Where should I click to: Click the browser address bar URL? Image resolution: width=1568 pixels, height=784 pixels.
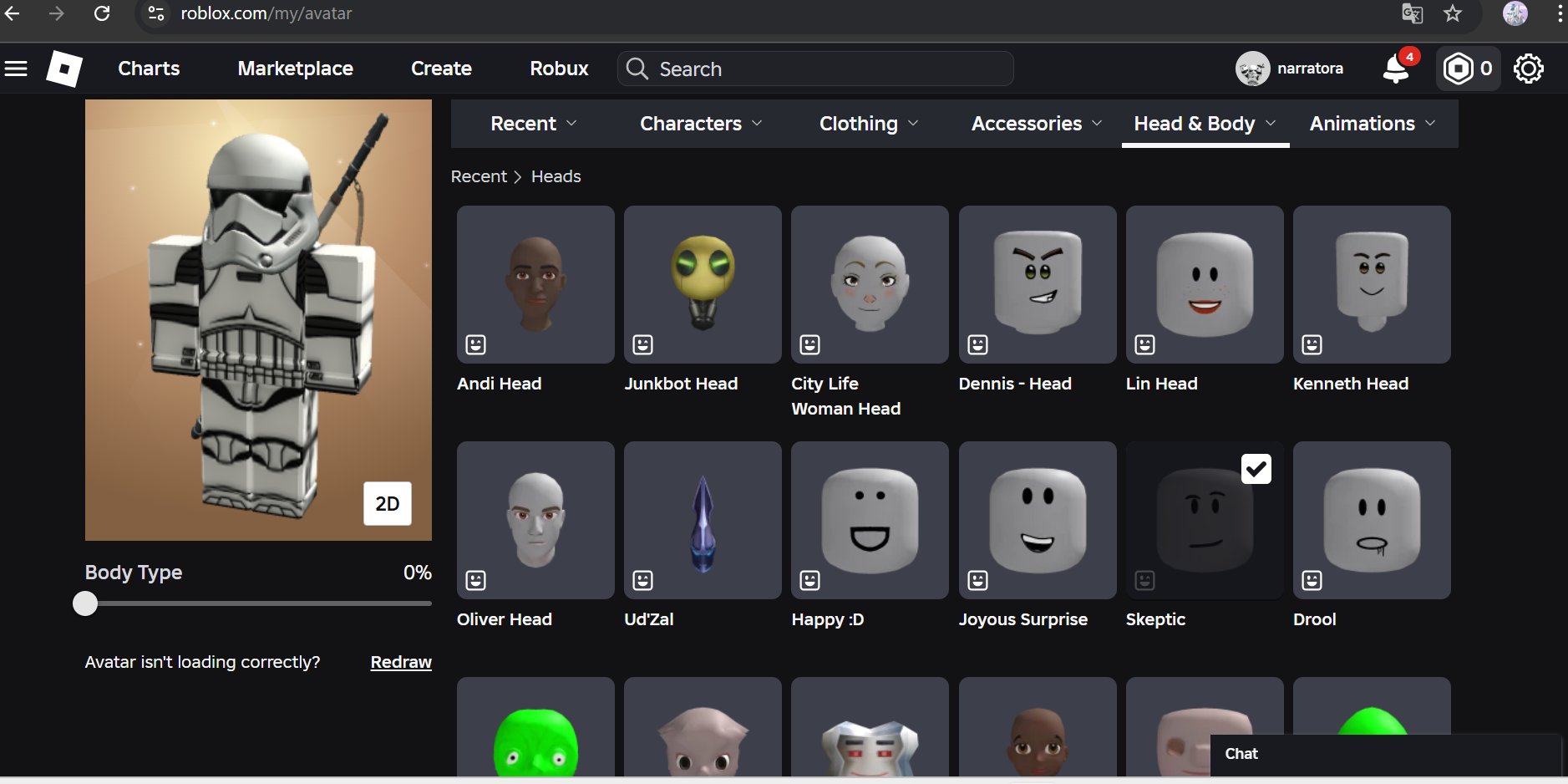(266, 13)
